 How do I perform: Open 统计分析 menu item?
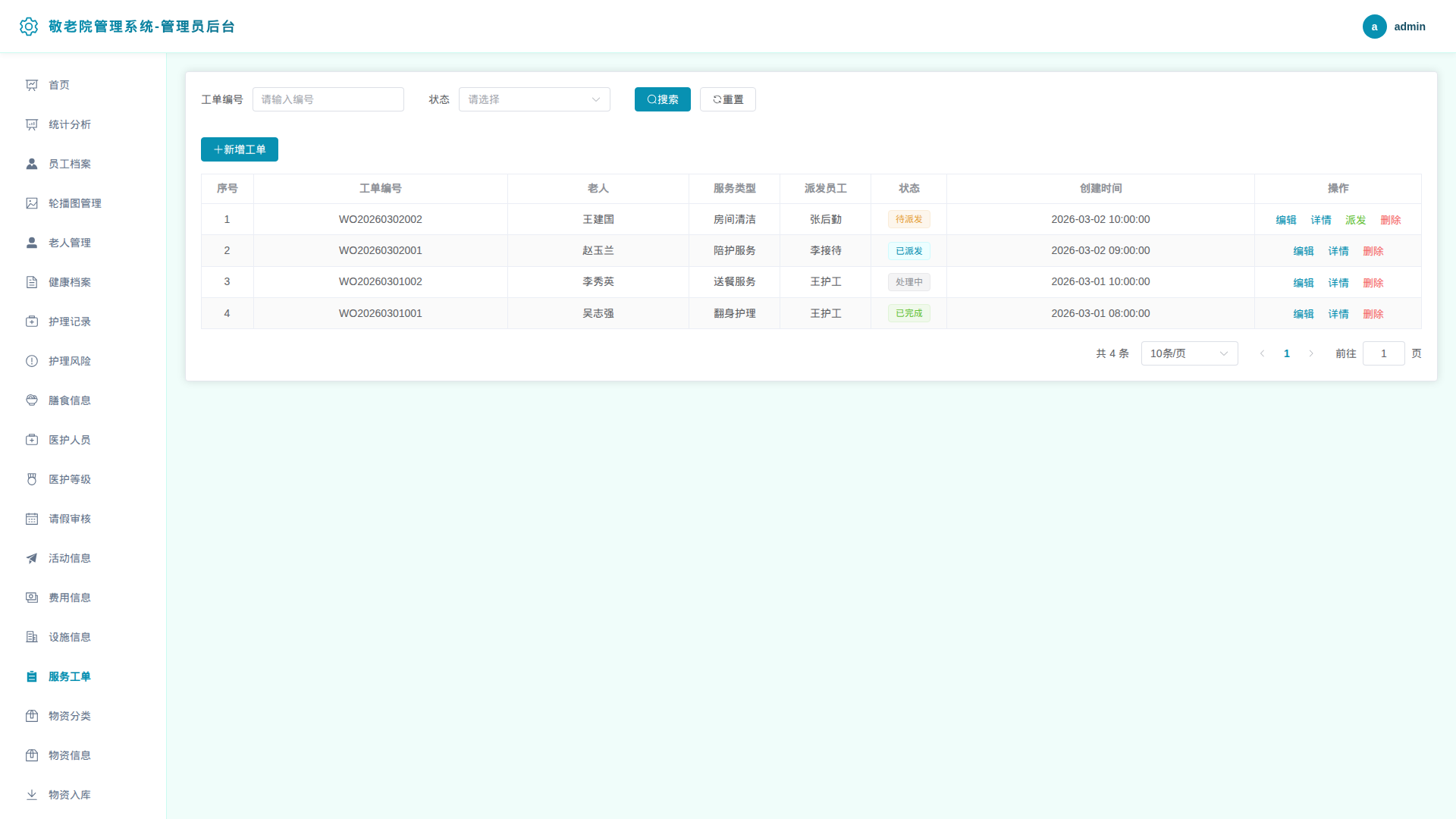click(x=83, y=124)
